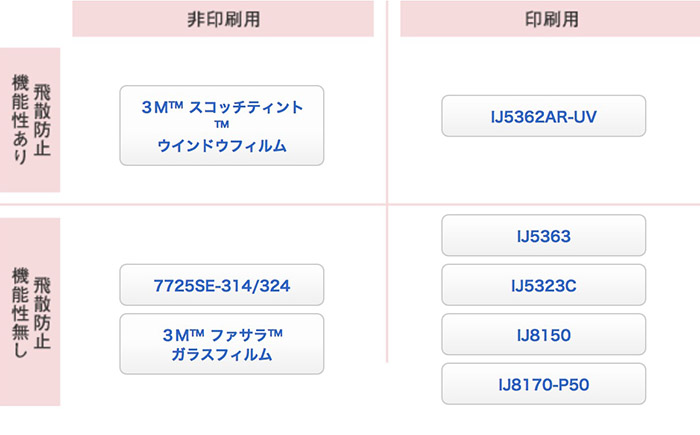Select the 飛散防止機能性あり row header

coord(30,120)
